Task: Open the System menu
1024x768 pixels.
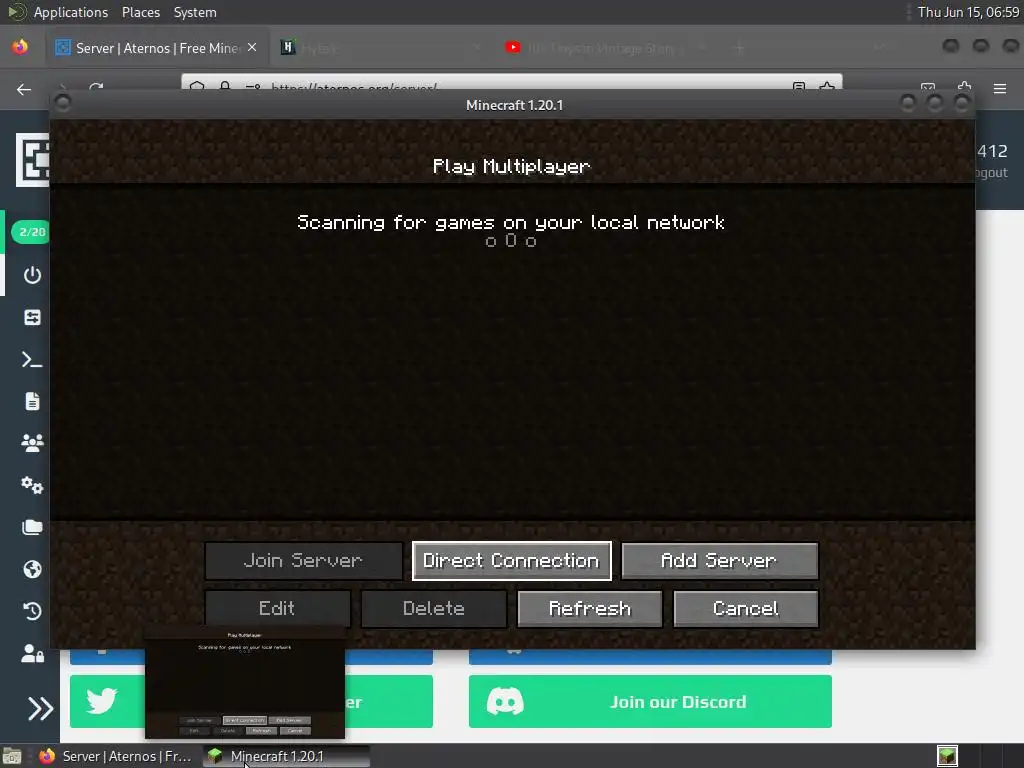Action: point(195,12)
